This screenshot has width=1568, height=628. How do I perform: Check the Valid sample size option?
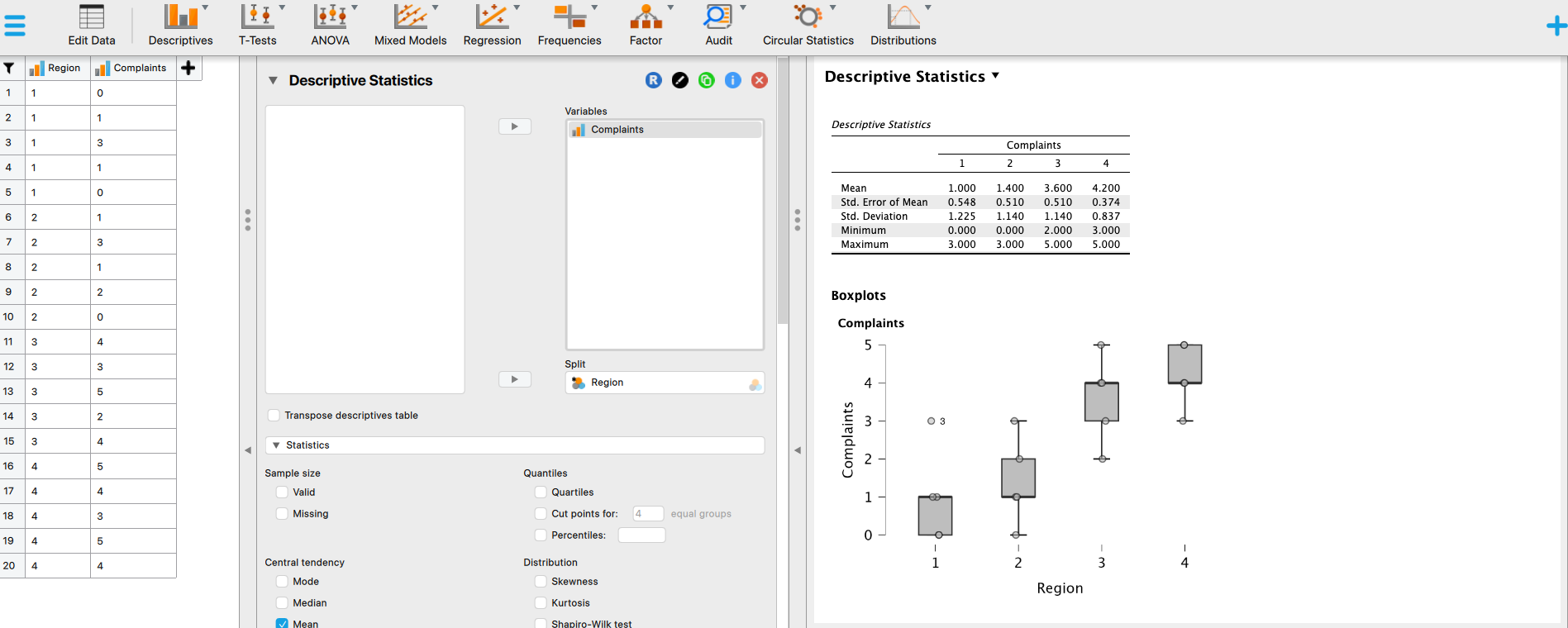pos(282,492)
